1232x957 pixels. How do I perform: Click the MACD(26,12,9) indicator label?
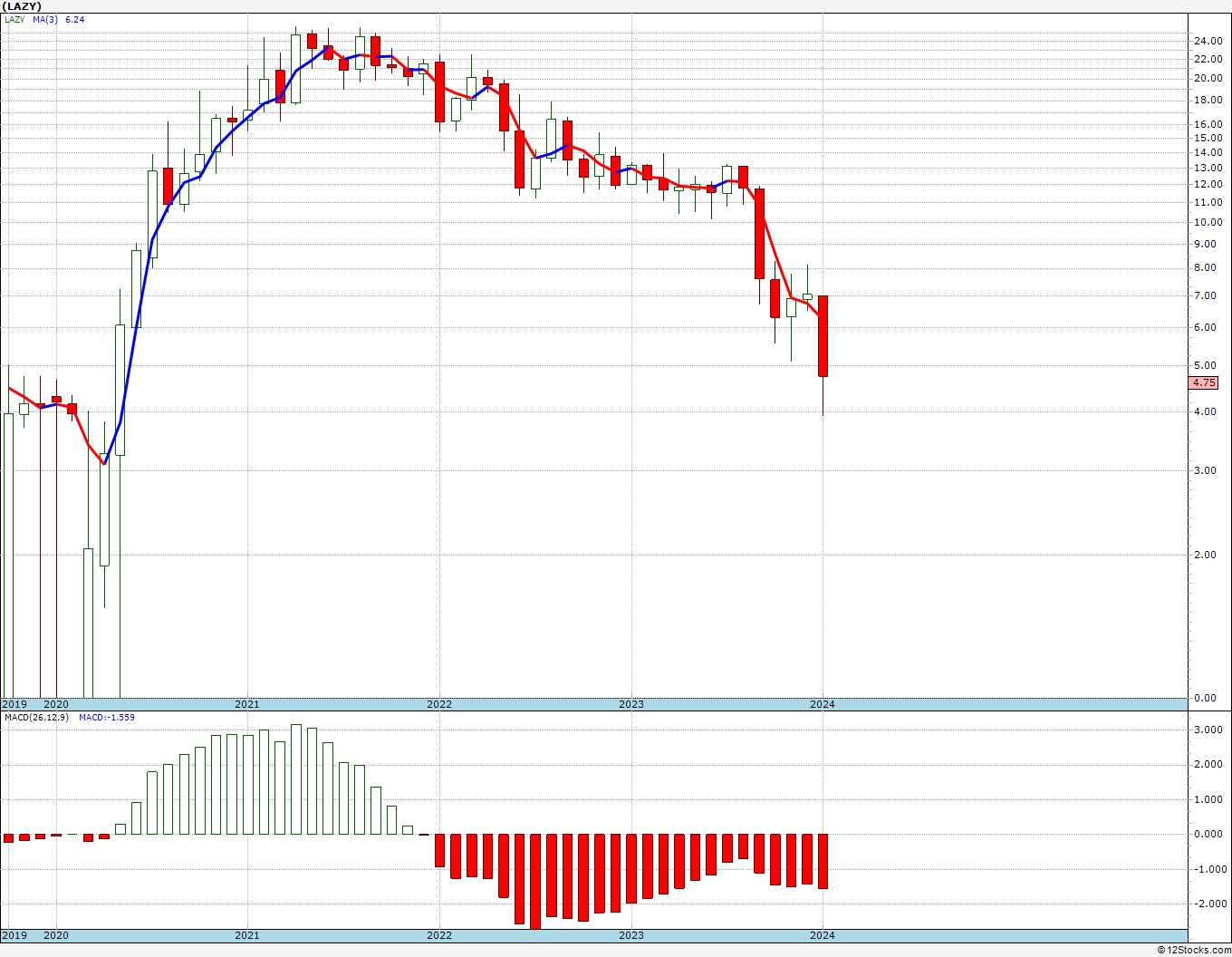point(36,718)
